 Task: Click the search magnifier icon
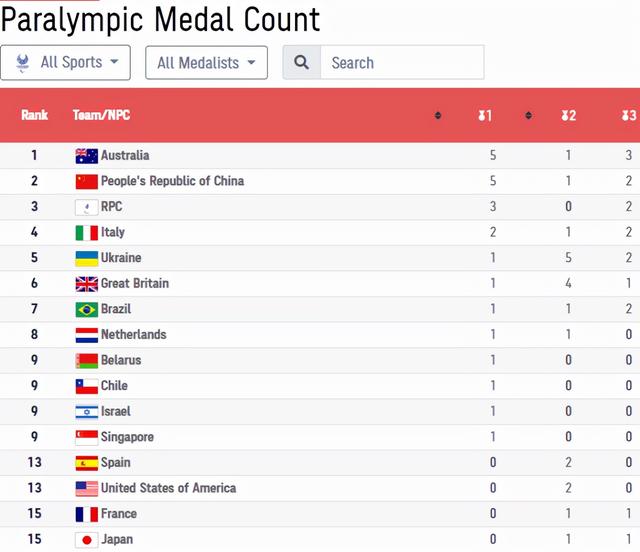(301, 62)
